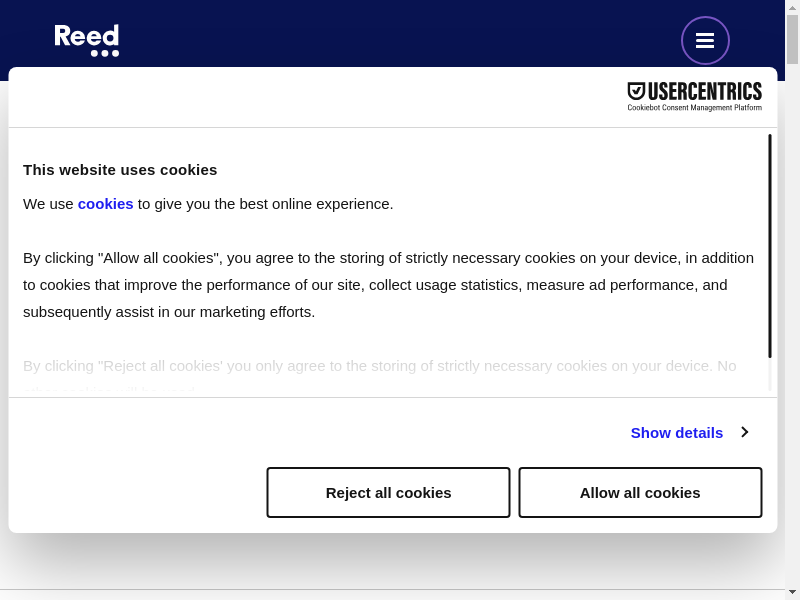800x600 pixels.
Task: Click the browser page's vertical scrollbar thumb
Action: 792,38
